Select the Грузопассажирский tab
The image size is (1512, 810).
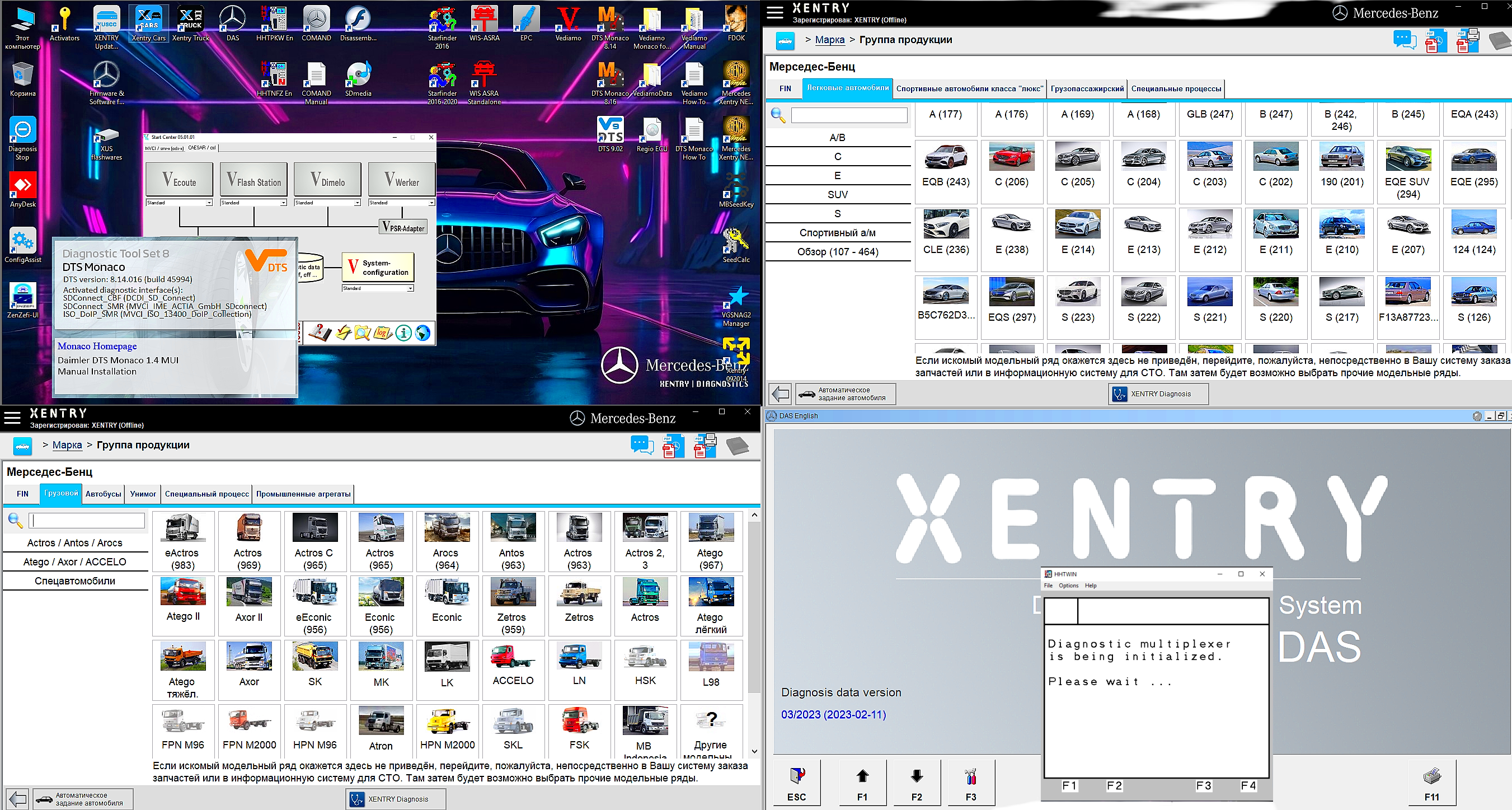(1087, 88)
